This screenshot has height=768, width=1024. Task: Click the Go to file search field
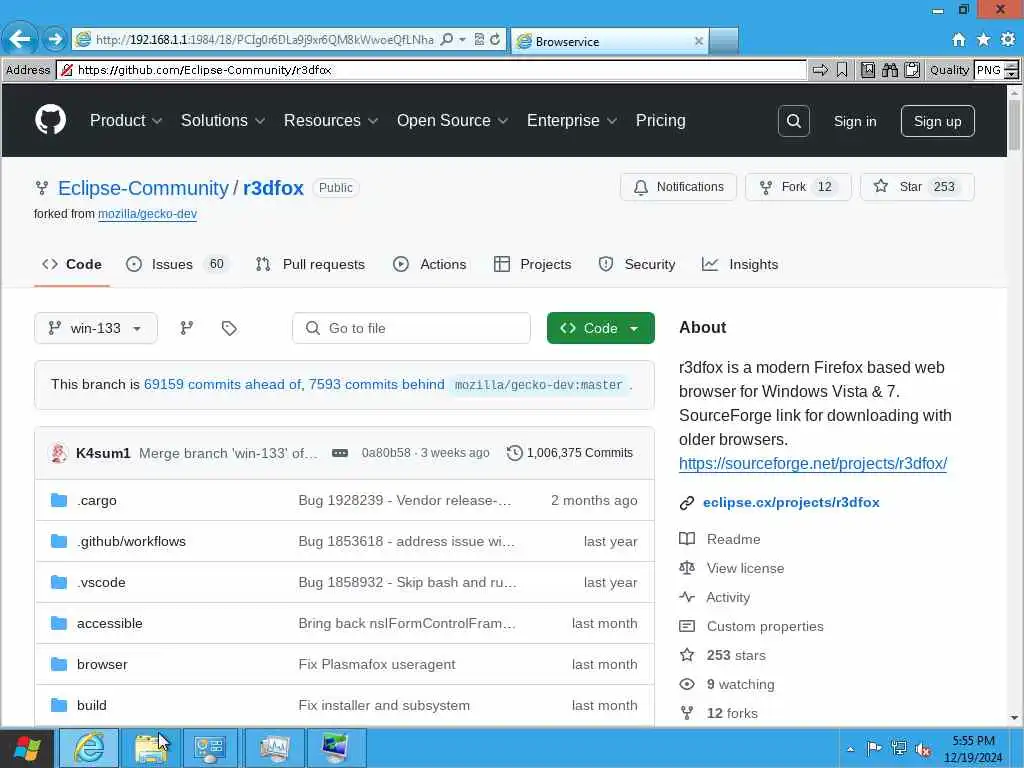point(411,328)
